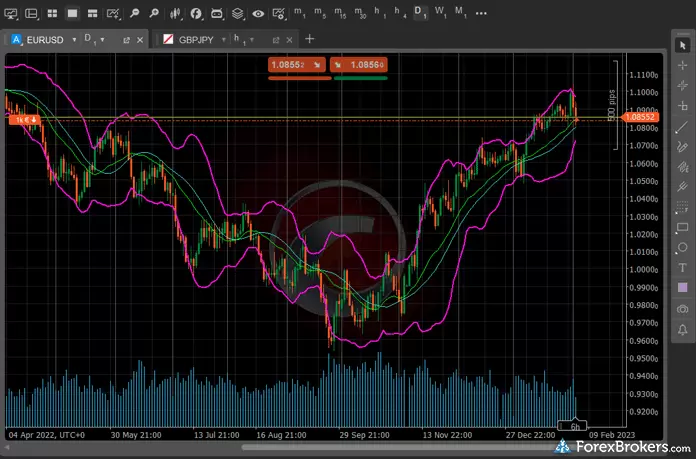Toggle the single chart layout mode

[x=73, y=14]
